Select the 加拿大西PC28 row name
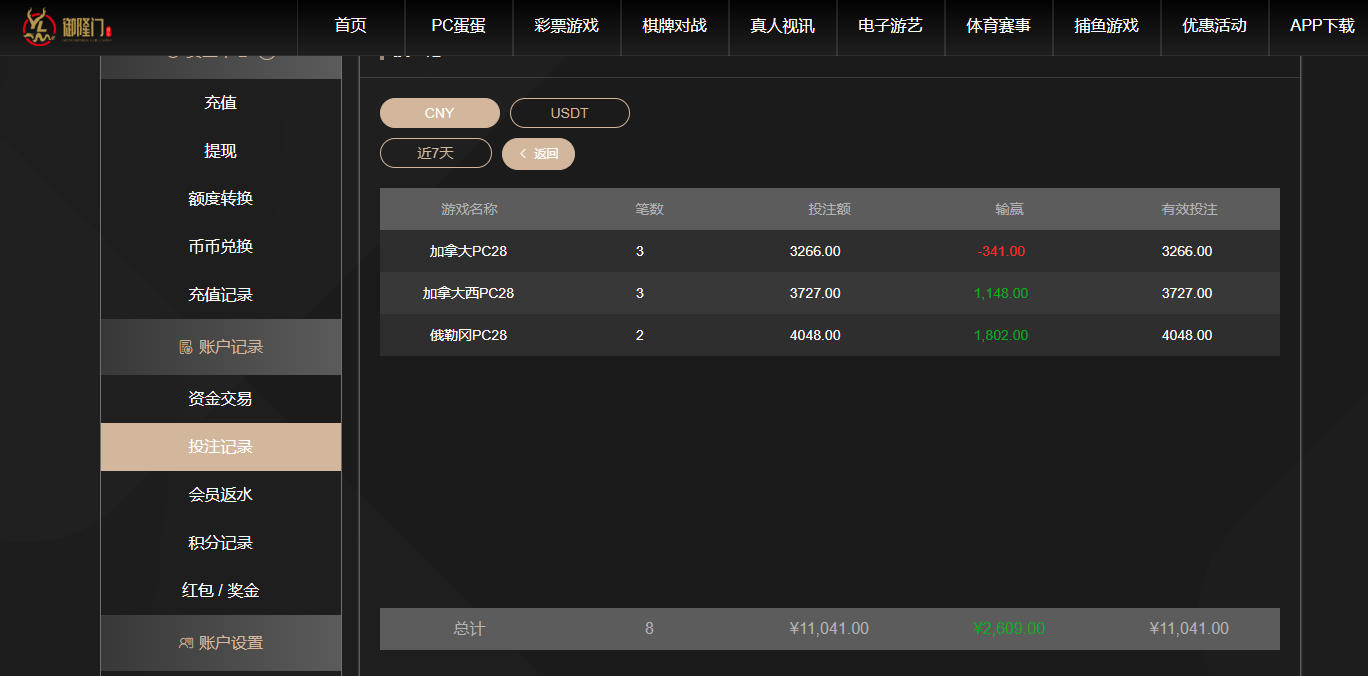1368x676 pixels. [468, 293]
